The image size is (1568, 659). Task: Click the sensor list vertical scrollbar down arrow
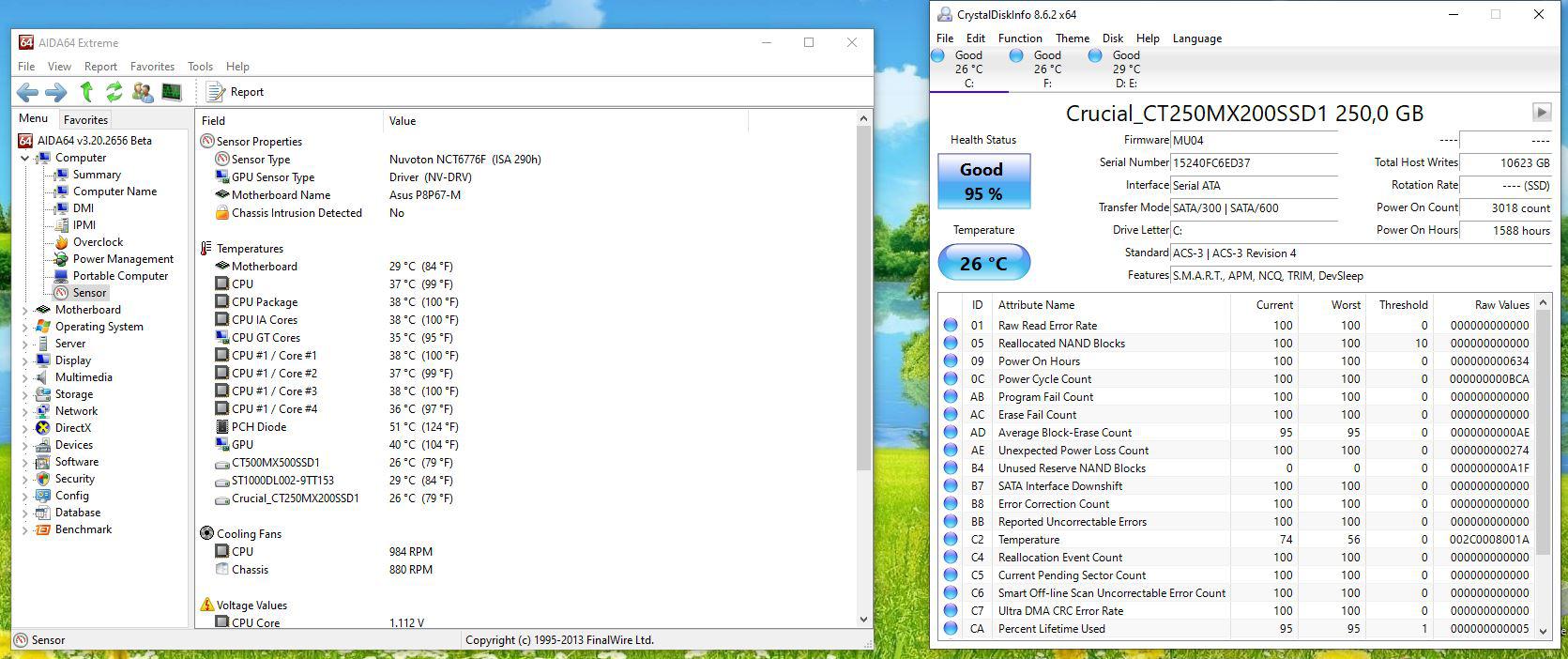point(863,620)
